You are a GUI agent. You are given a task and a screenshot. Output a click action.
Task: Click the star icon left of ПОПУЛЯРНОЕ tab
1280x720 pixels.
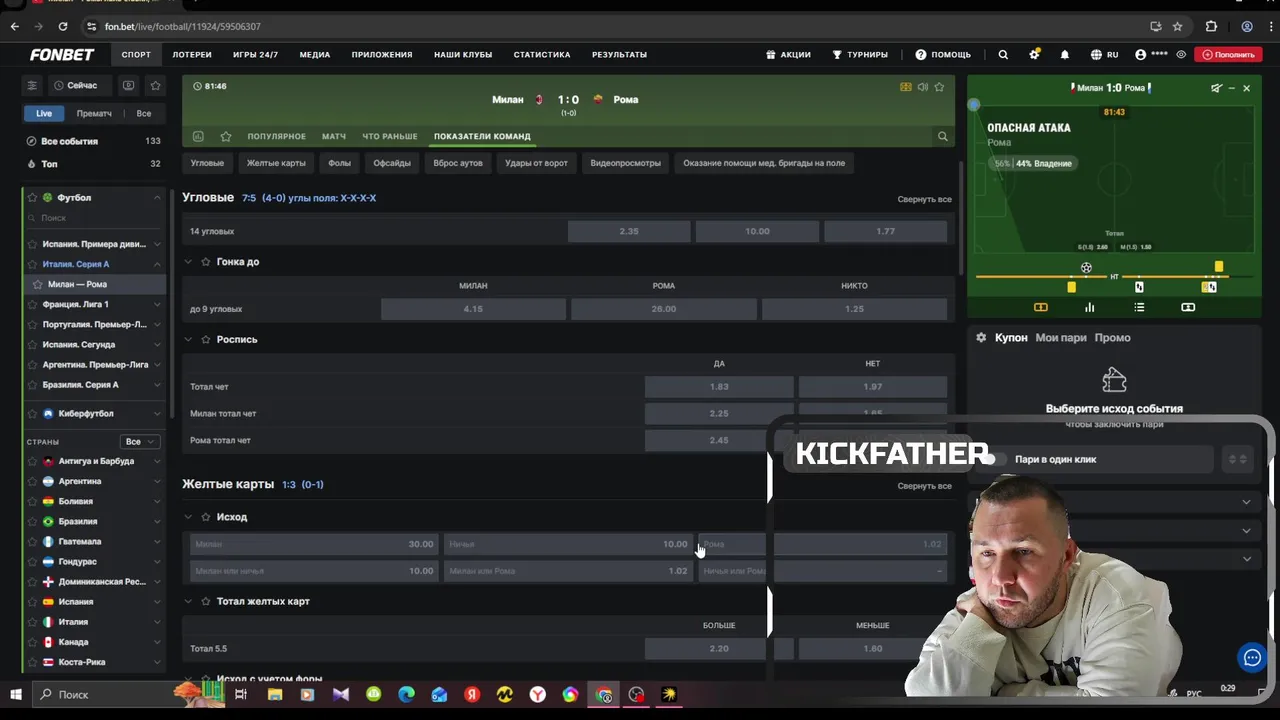pyautogui.click(x=226, y=136)
